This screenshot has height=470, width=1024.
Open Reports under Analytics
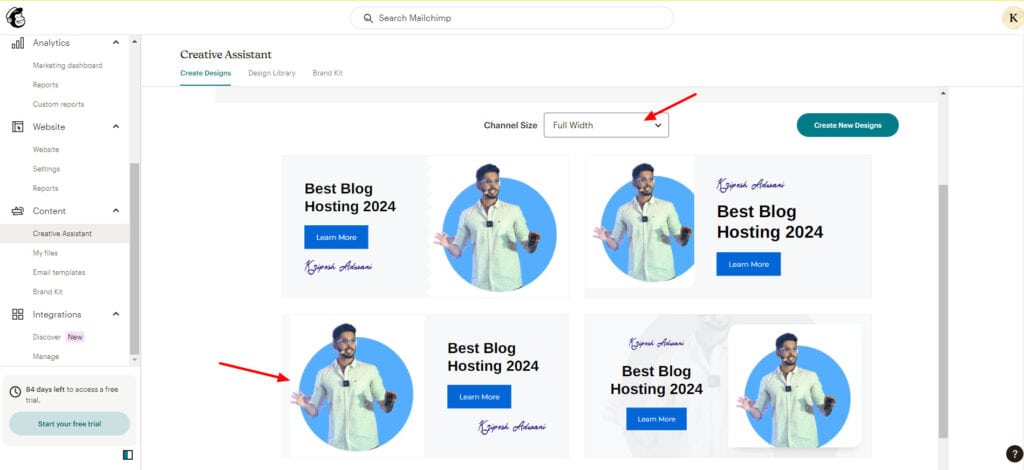point(46,85)
